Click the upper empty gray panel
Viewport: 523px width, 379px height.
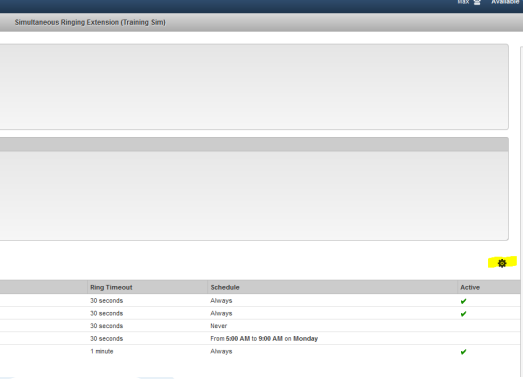tap(254, 87)
